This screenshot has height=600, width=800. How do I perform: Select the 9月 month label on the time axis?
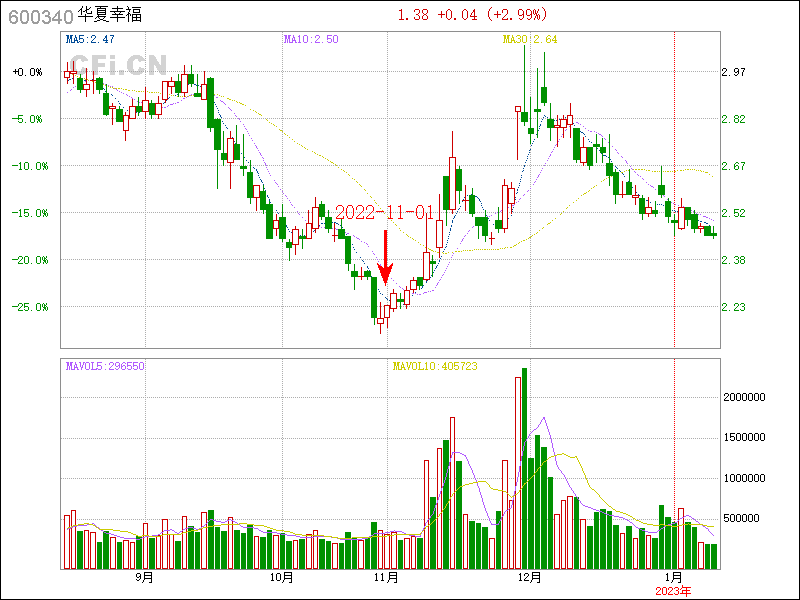pyautogui.click(x=145, y=577)
